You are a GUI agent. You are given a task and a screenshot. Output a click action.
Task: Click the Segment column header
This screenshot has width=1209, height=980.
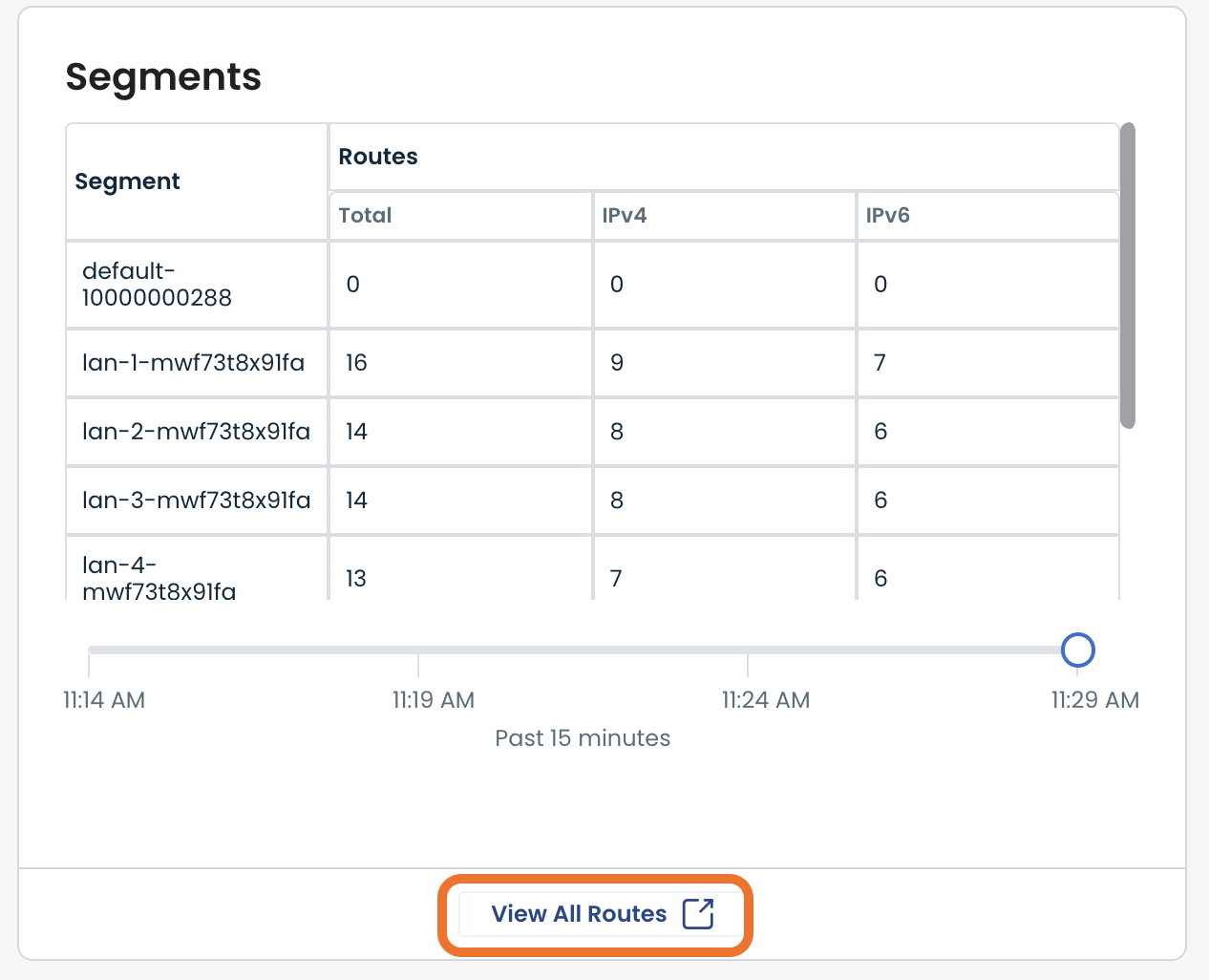[x=197, y=181]
